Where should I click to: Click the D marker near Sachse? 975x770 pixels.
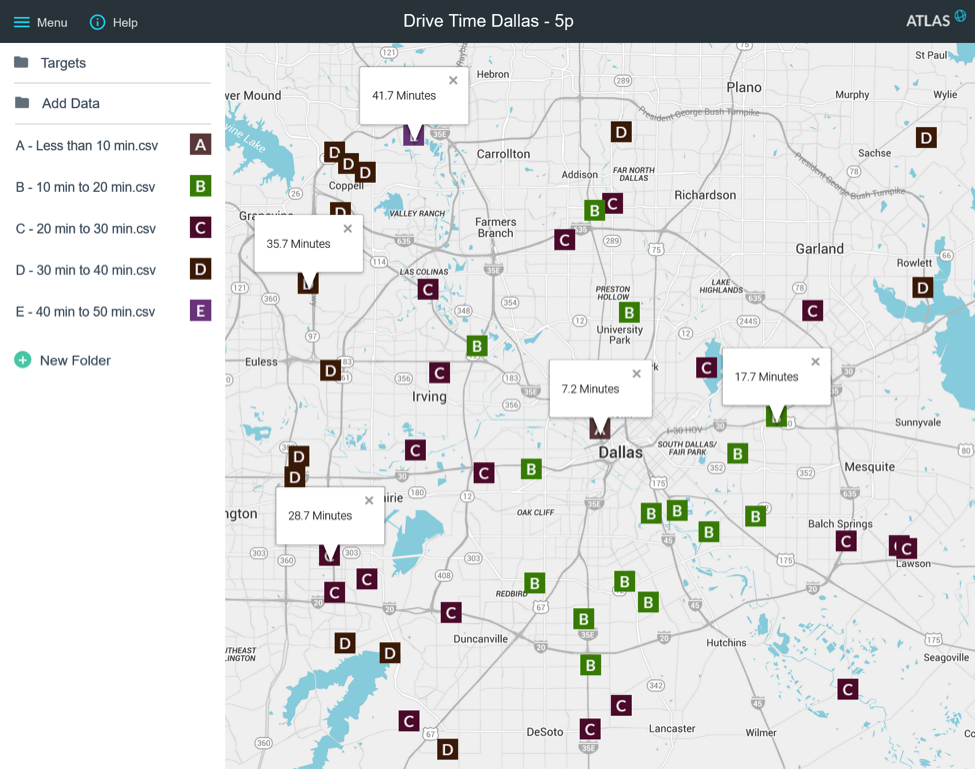926,137
